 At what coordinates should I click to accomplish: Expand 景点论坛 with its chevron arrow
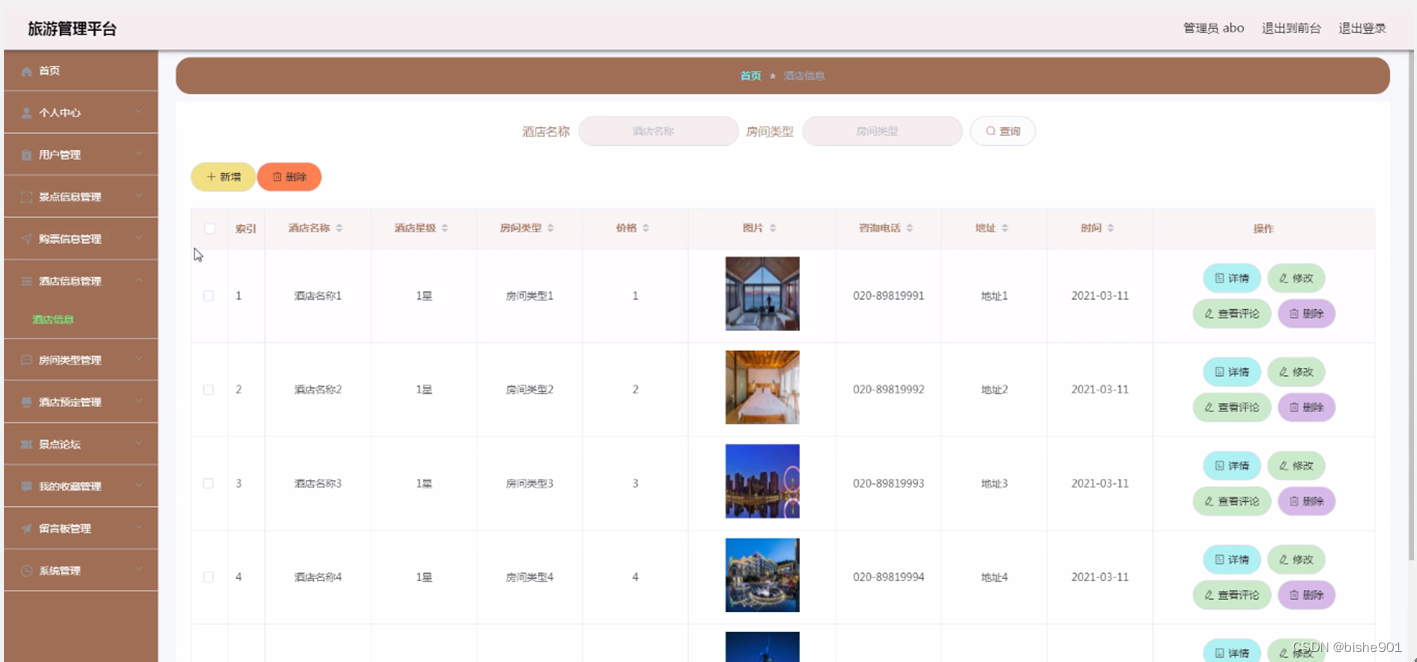tap(140, 443)
